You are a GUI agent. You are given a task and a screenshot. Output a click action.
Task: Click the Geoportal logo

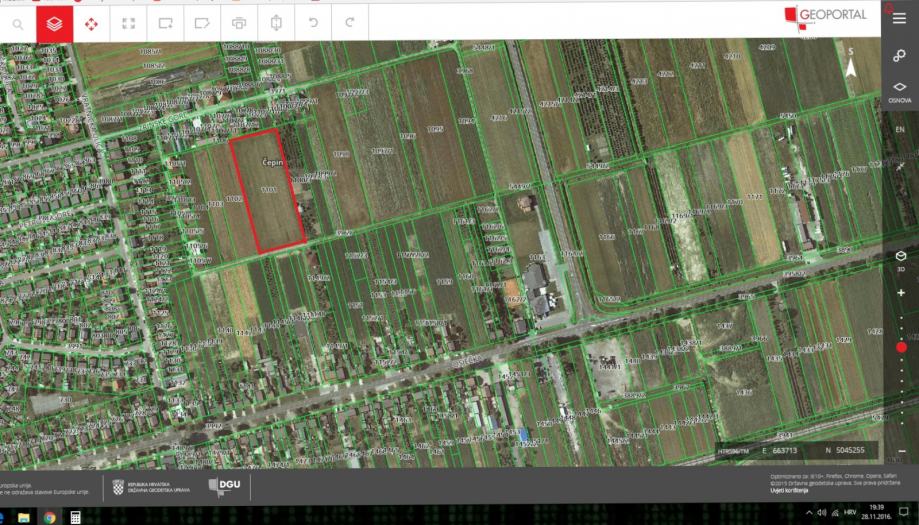(825, 17)
